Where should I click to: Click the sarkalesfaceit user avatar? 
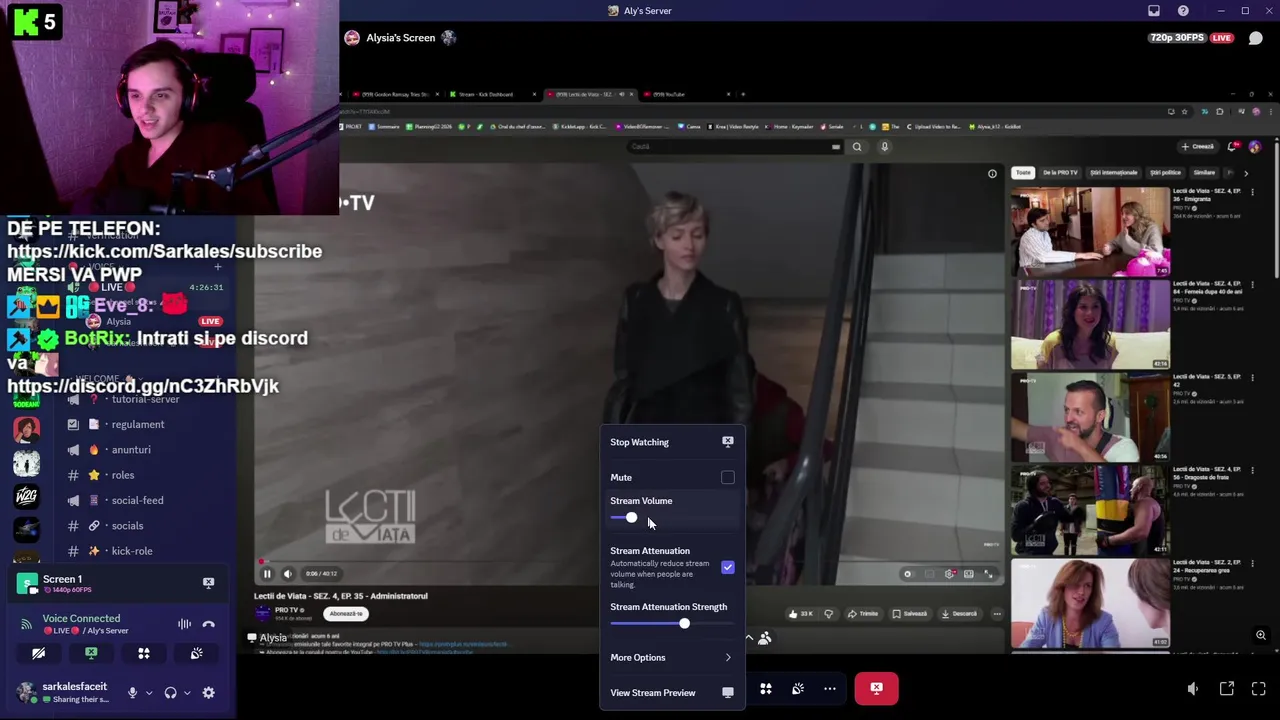pos(26,692)
